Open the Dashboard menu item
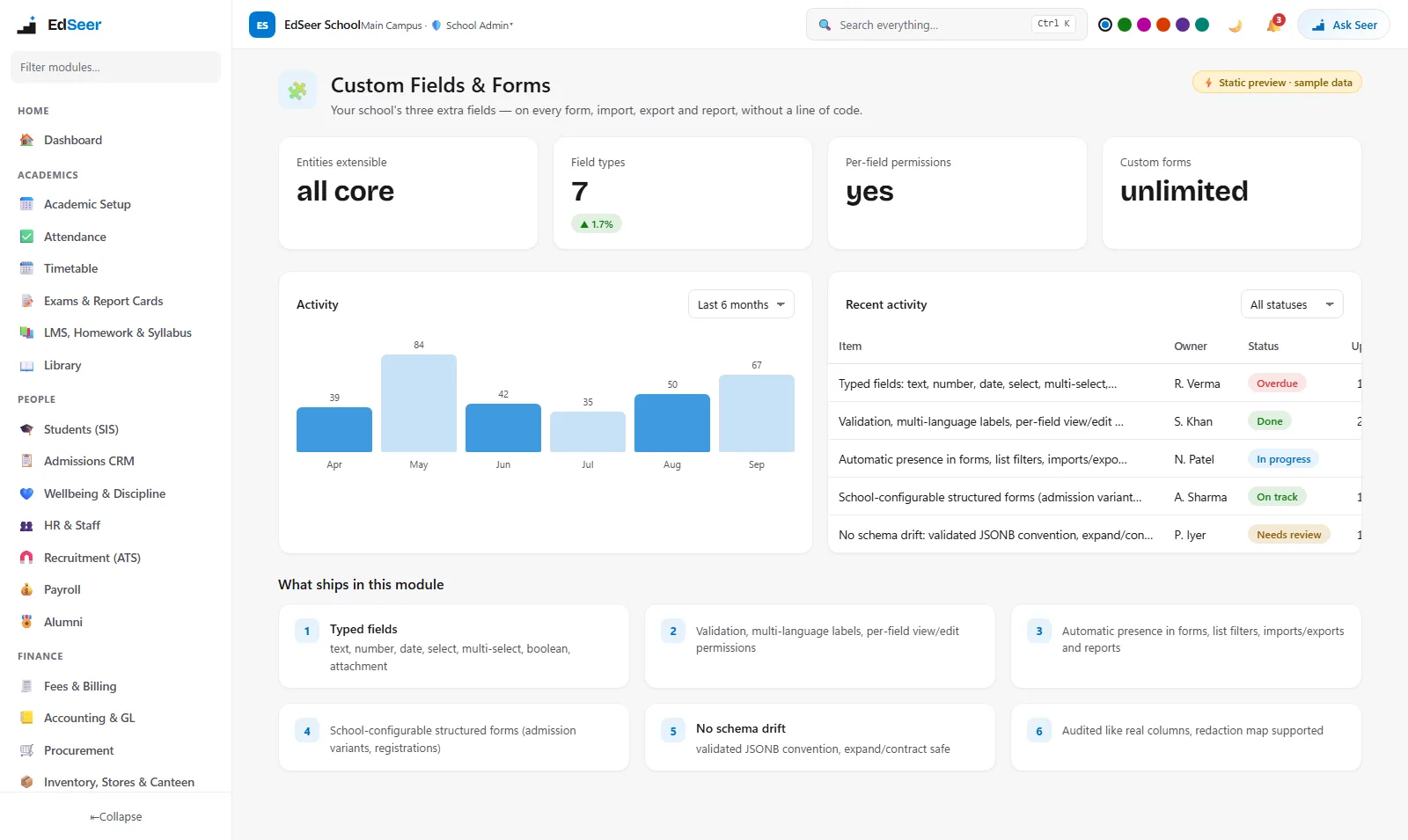 tap(115, 140)
